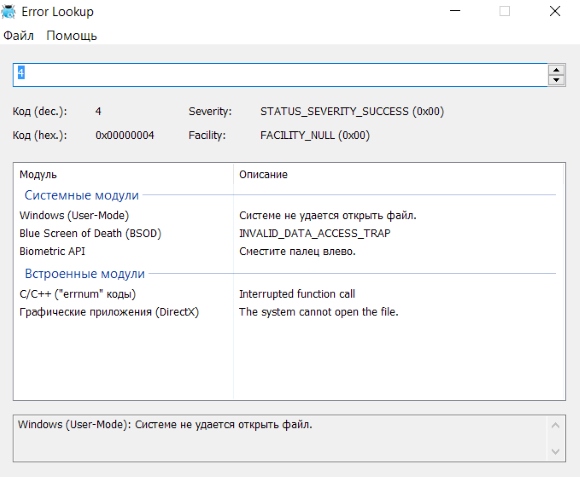Viewport: 580px width, 477px height.
Task: Collapse the Системные модули group header
Action: [x=81, y=195]
